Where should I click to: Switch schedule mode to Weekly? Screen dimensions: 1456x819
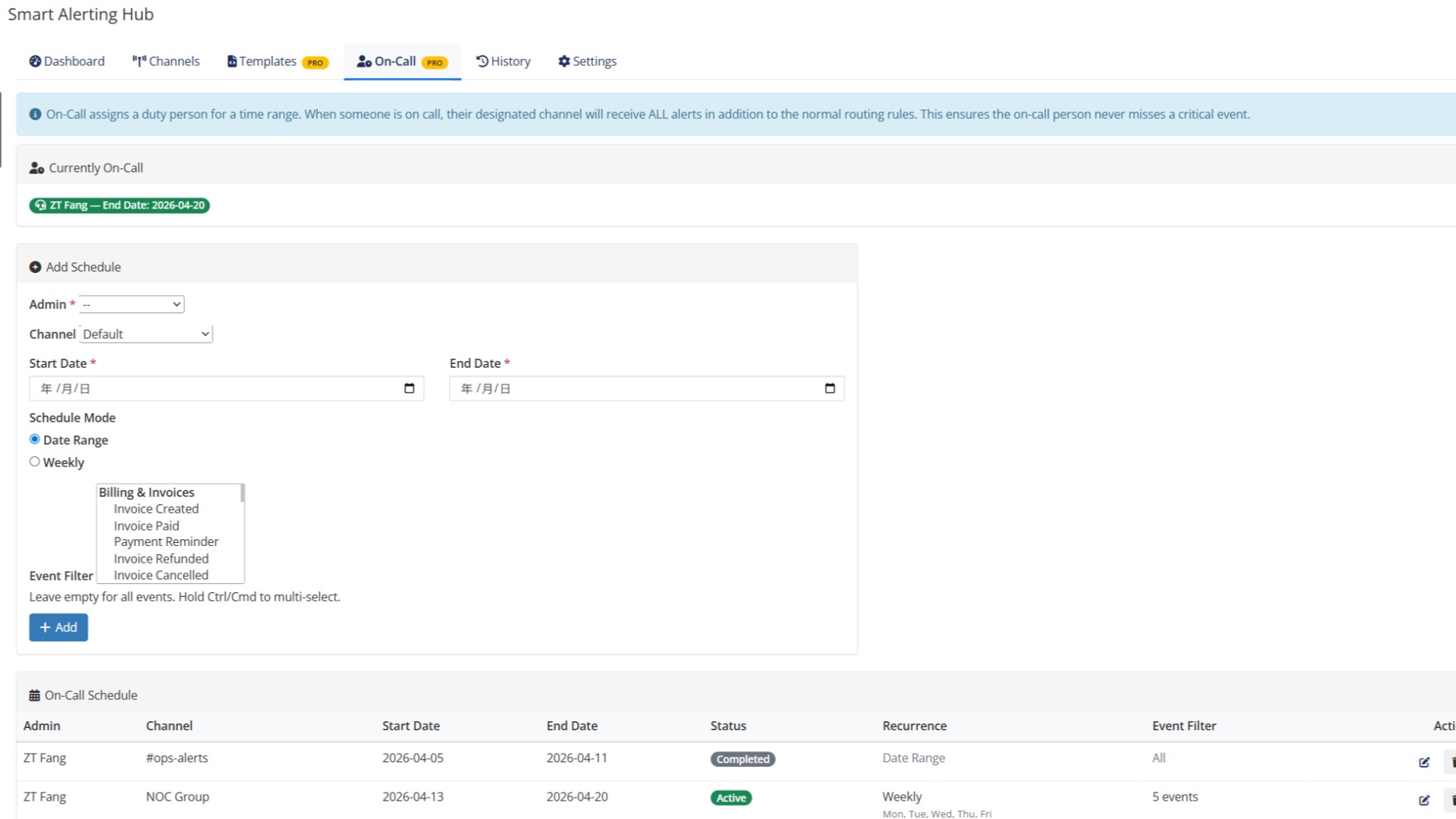pos(34,461)
